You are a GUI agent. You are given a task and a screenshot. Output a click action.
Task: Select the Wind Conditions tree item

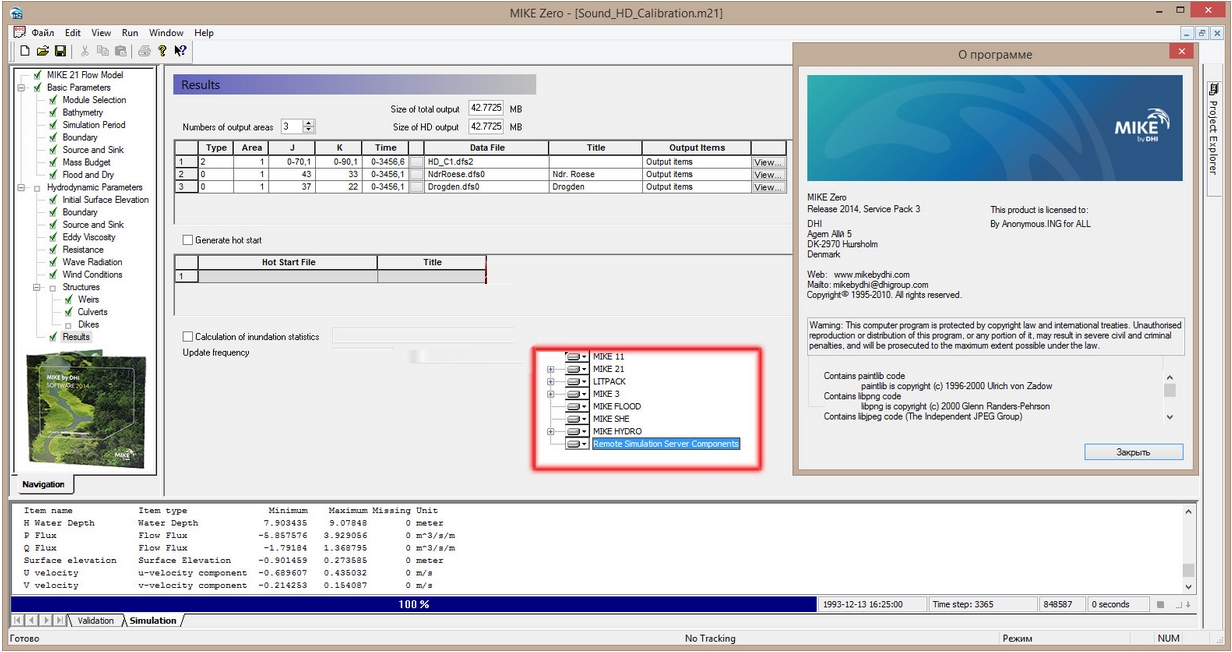tap(92, 274)
